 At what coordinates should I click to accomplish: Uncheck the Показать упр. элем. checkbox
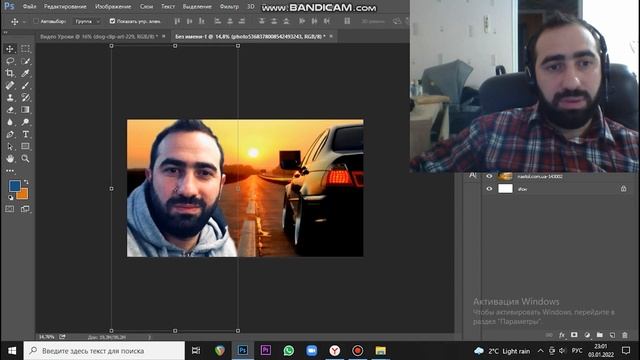(112, 21)
